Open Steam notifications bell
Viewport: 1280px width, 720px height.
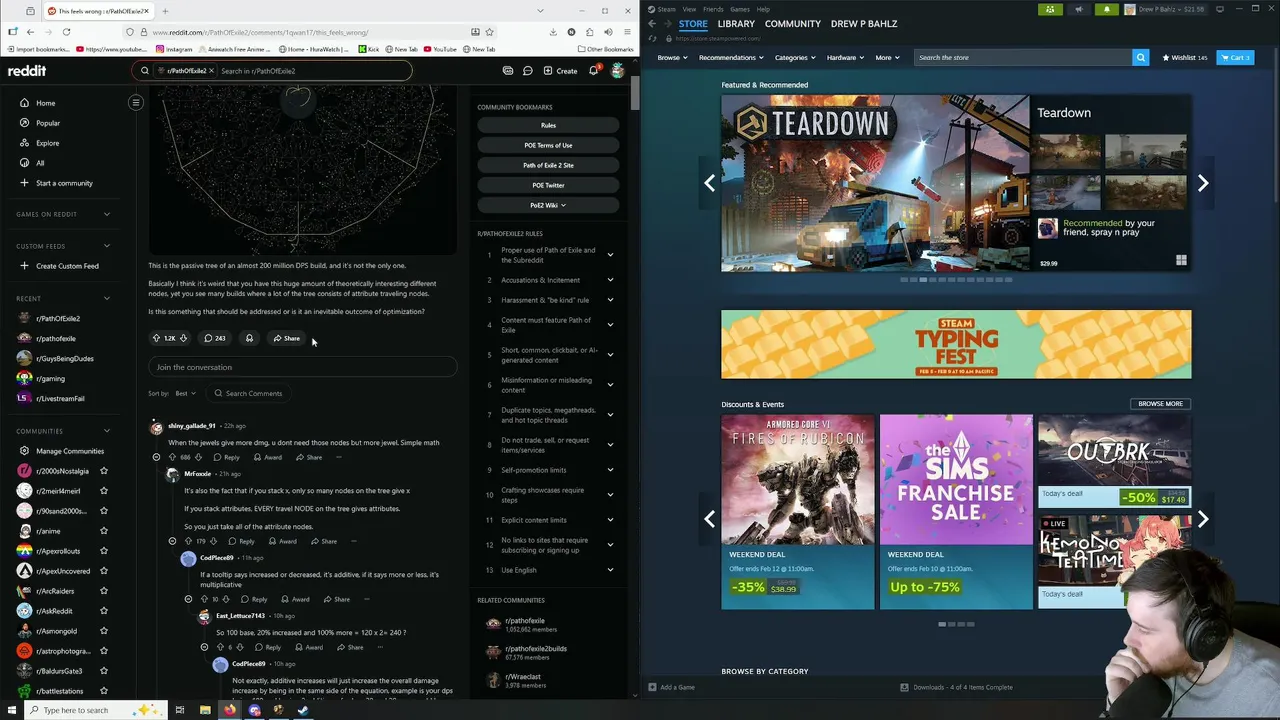click(1107, 9)
